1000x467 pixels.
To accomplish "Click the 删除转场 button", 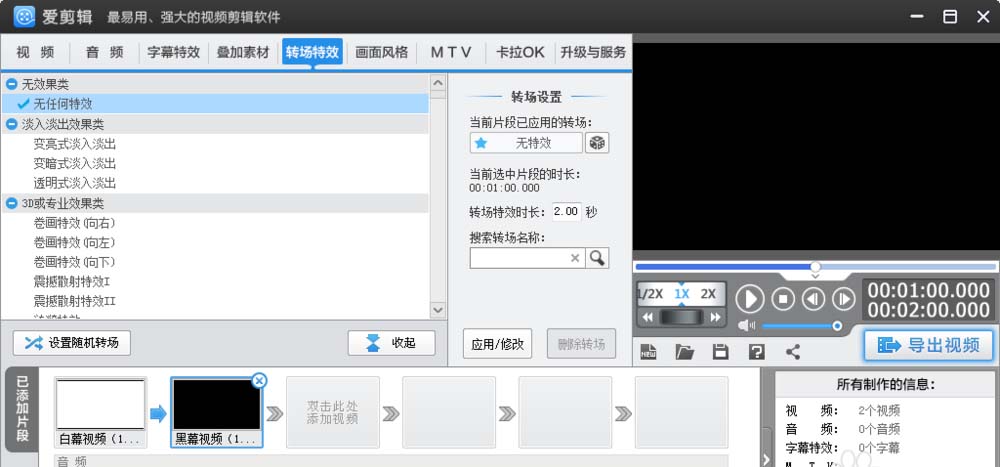I will 581,344.
